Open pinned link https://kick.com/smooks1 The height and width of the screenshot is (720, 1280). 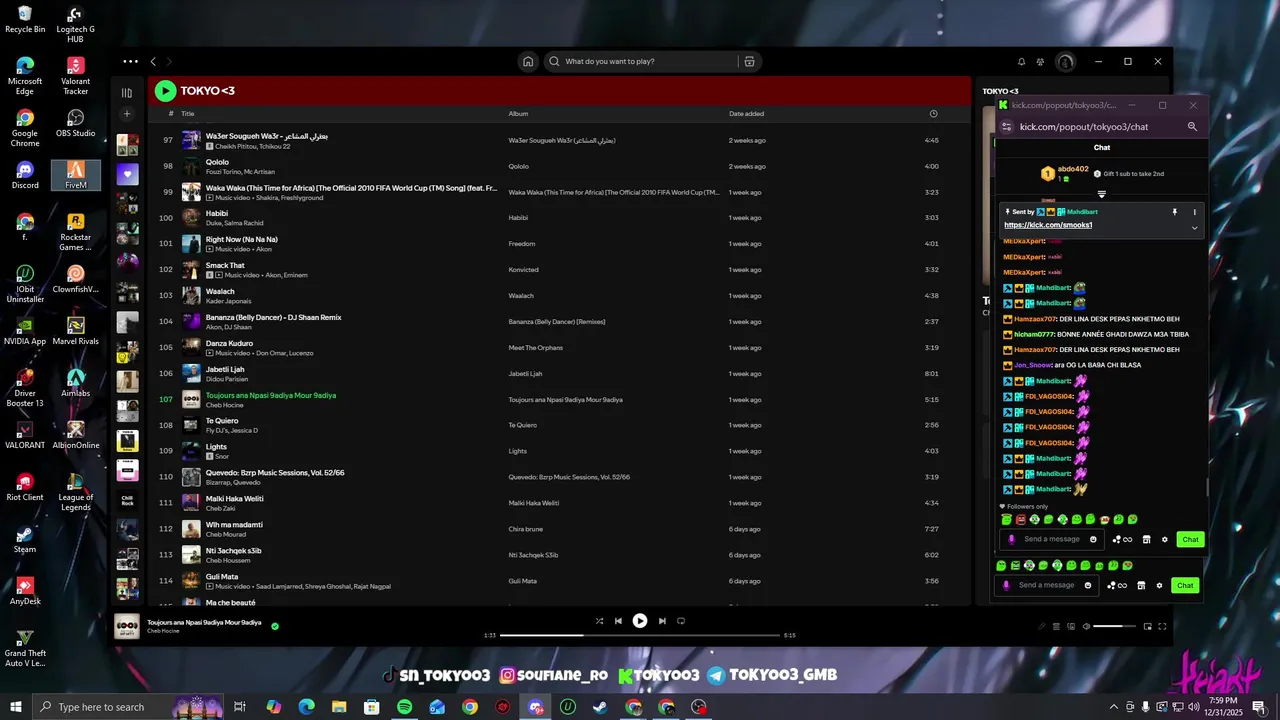click(1048, 225)
